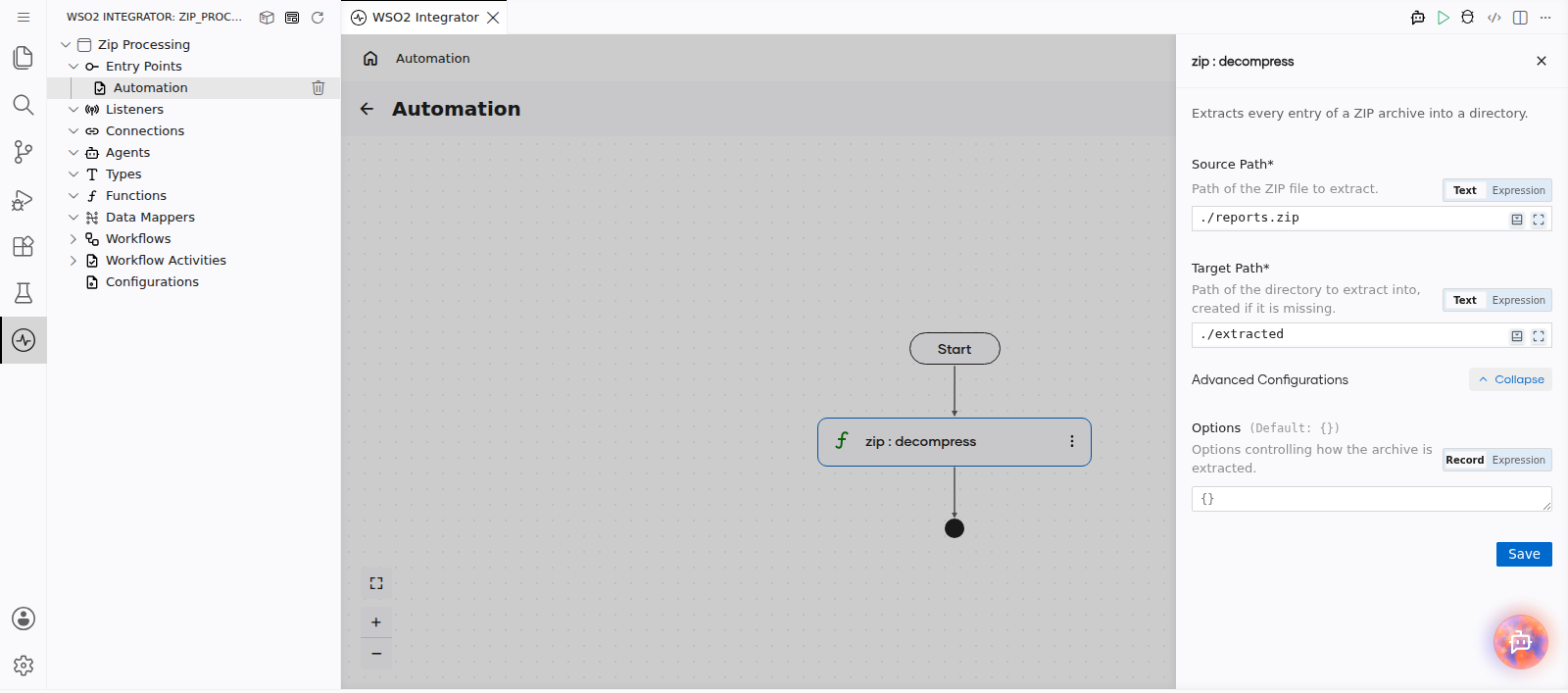Go to home in the breadcrumb
This screenshot has height=693, width=1568.
(370, 59)
